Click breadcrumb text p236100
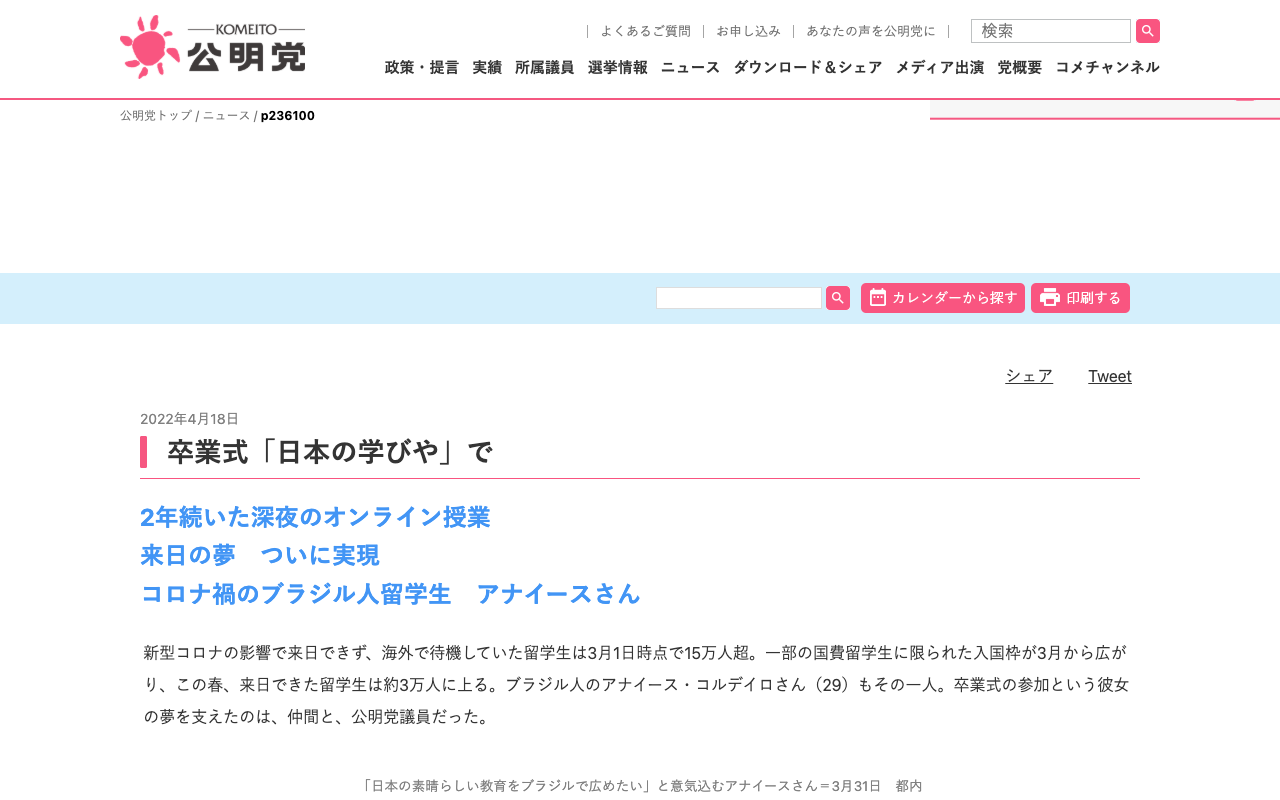Viewport: 1280px width, 800px height. 288,115
